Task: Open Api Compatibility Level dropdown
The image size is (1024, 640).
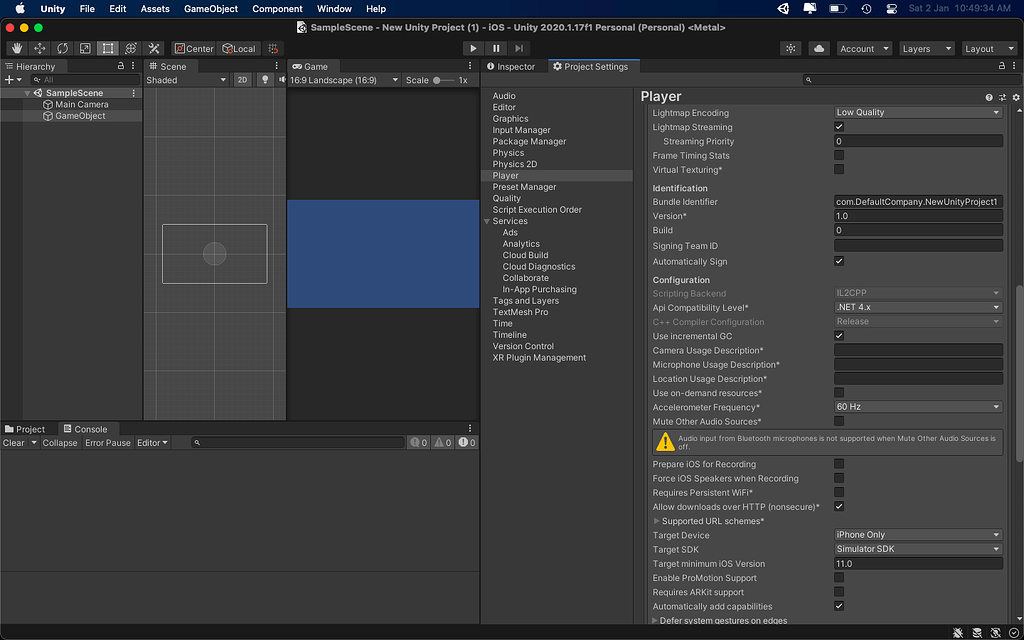Action: [x=918, y=308]
